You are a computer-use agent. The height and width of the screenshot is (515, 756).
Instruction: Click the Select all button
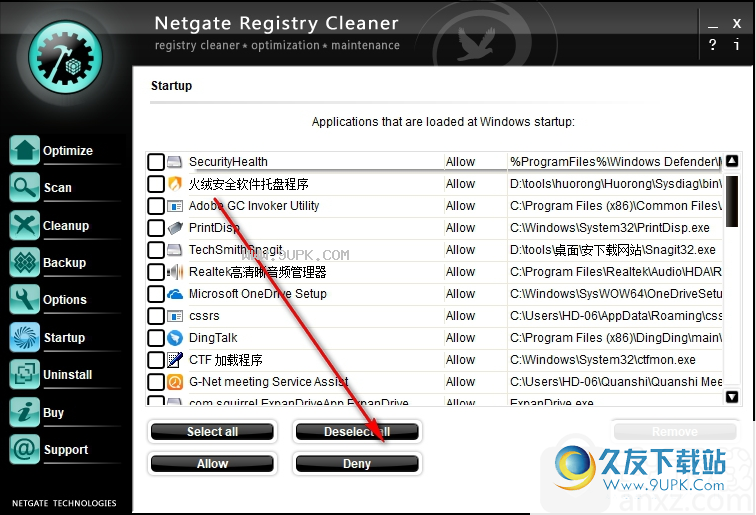(212, 432)
